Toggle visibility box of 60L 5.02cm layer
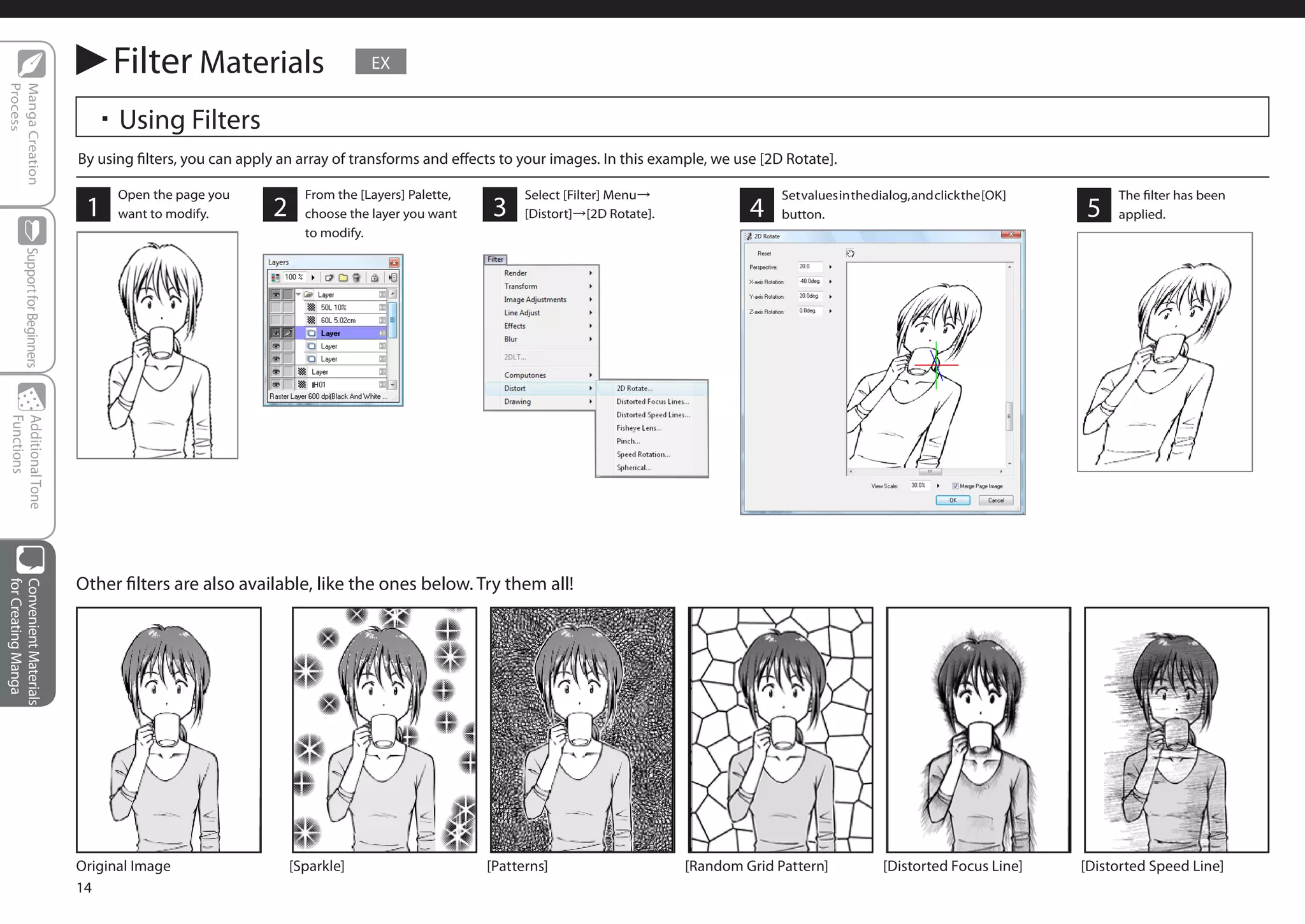 point(276,320)
